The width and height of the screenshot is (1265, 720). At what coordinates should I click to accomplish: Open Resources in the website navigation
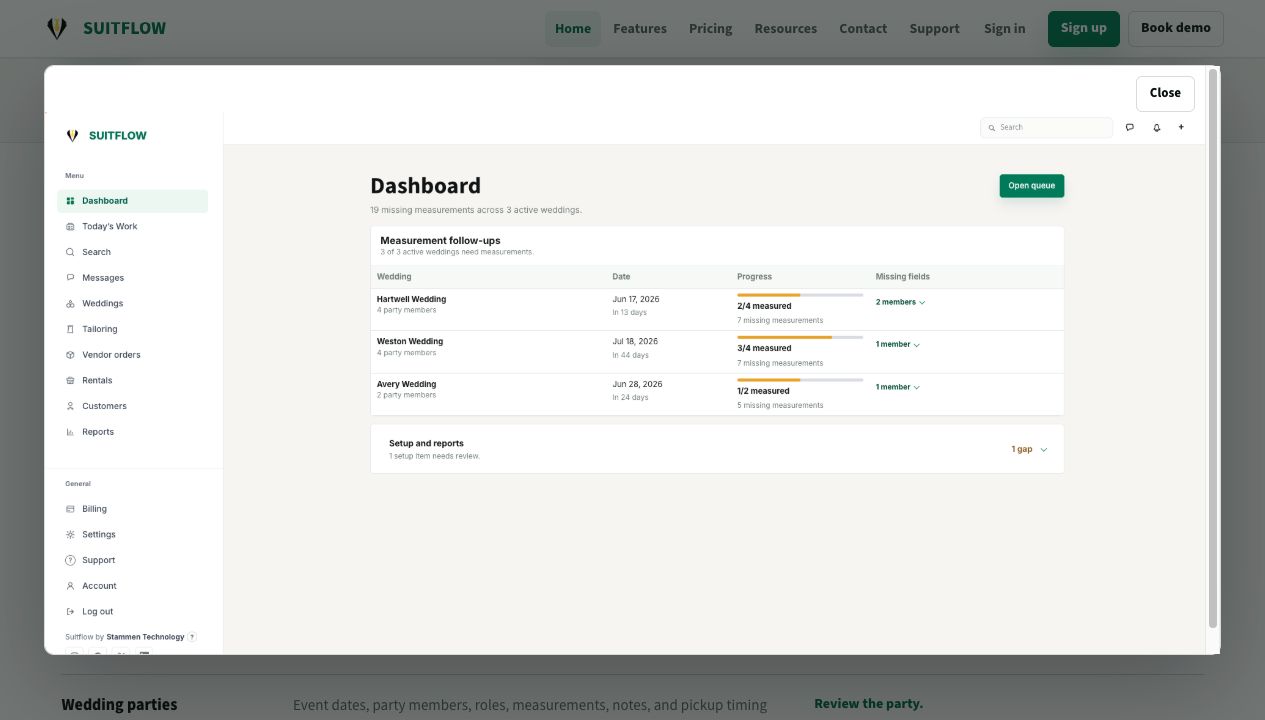click(786, 28)
